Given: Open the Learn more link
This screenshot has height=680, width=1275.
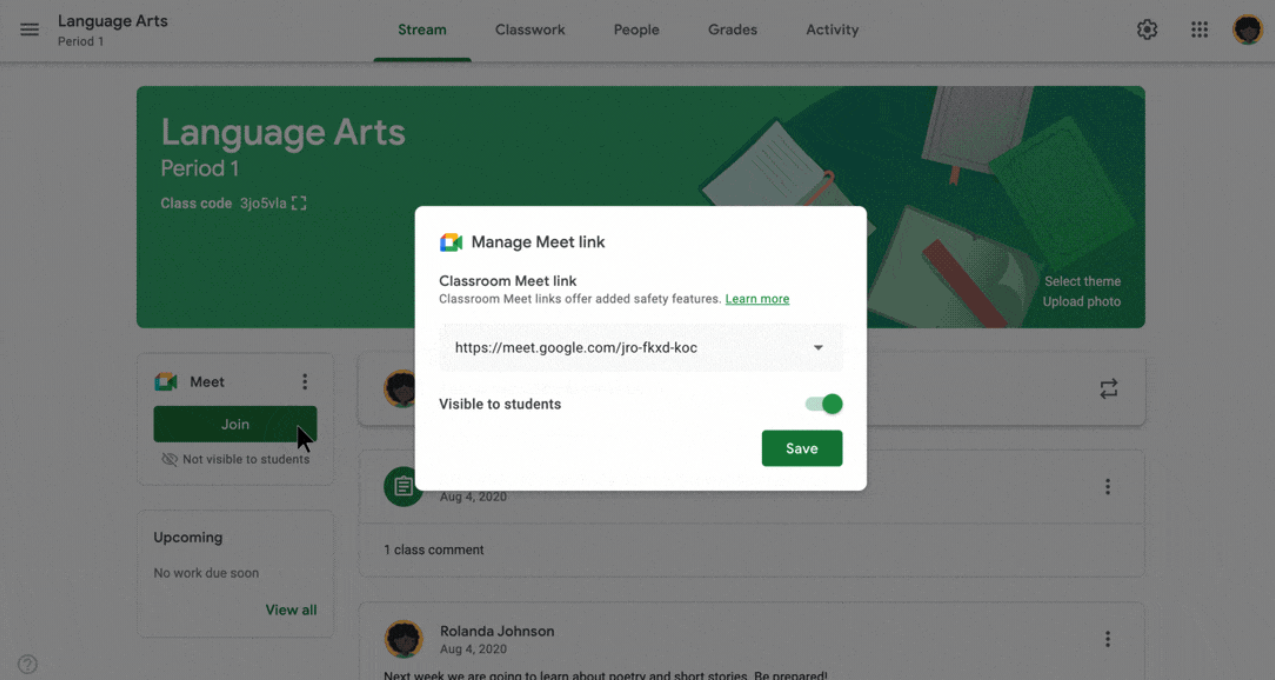Looking at the screenshot, I should pos(757,298).
